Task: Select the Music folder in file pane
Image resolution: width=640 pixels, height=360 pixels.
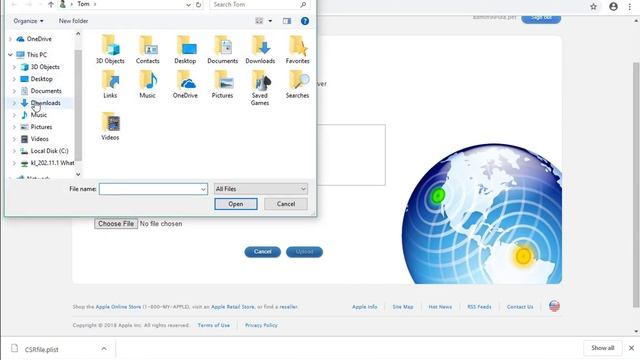Action: pos(148,84)
